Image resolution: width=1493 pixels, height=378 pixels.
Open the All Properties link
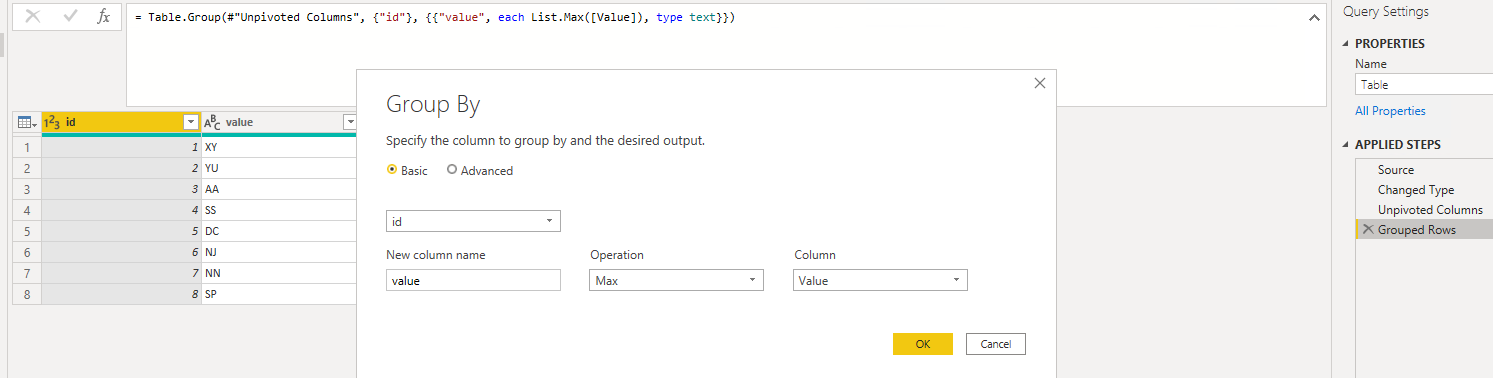[x=1390, y=111]
